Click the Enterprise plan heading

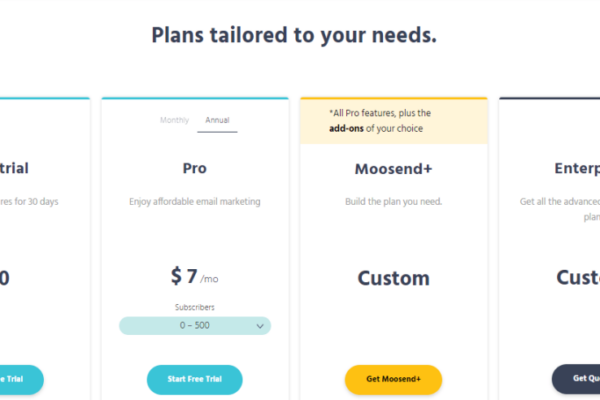(577, 168)
